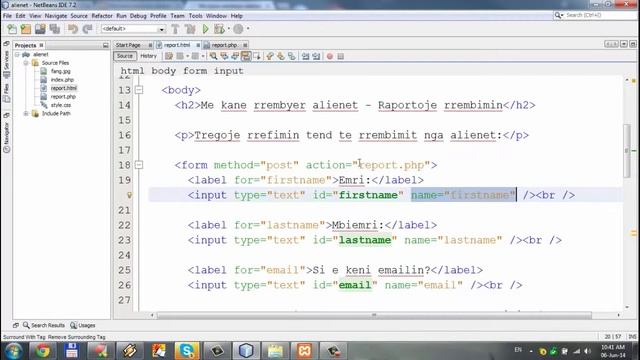This screenshot has height=360, width=640.
Task: Open the Usages panel
Action: [x=82, y=325]
